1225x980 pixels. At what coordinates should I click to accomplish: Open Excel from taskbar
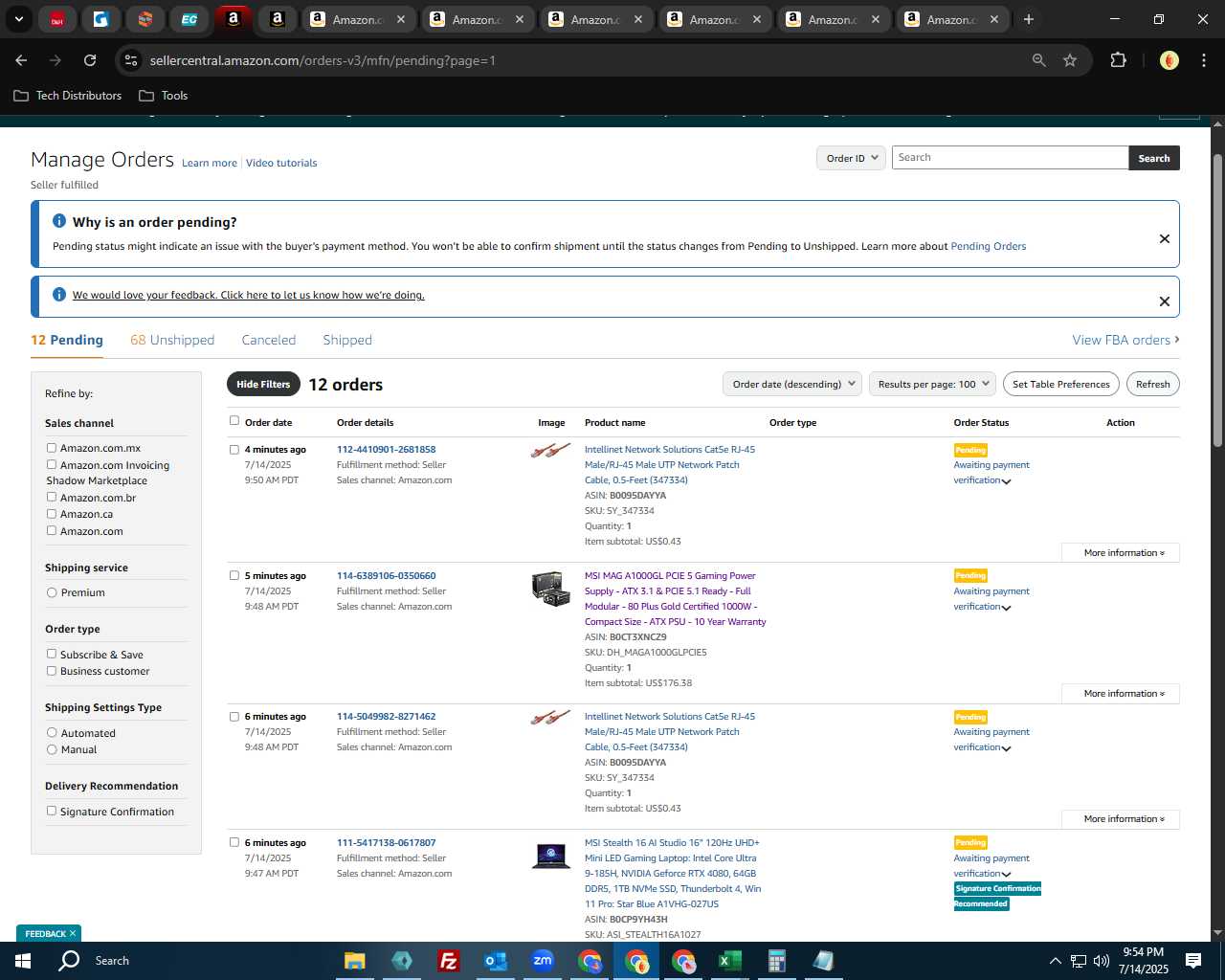729,961
